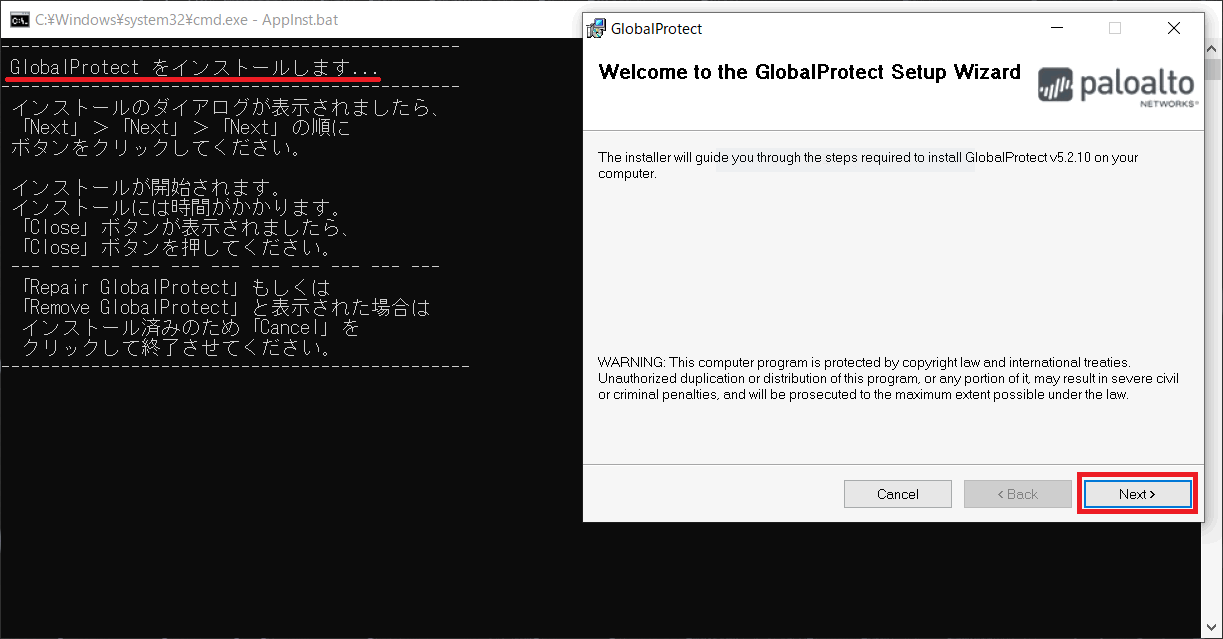Click the Palo Alto Networks logo
The width and height of the screenshot is (1223, 639).
coord(1117,86)
